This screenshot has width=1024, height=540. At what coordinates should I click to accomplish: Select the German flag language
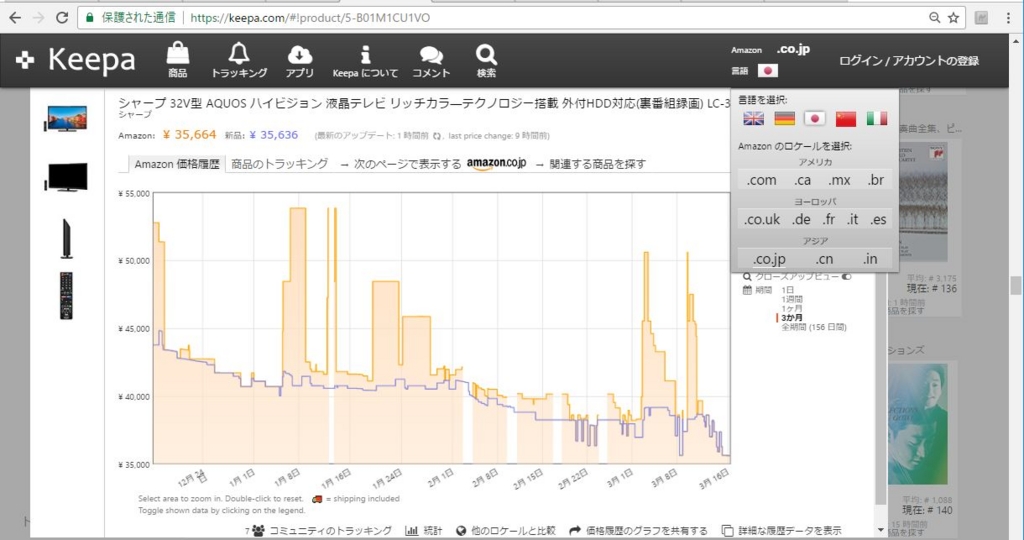pyautogui.click(x=784, y=118)
